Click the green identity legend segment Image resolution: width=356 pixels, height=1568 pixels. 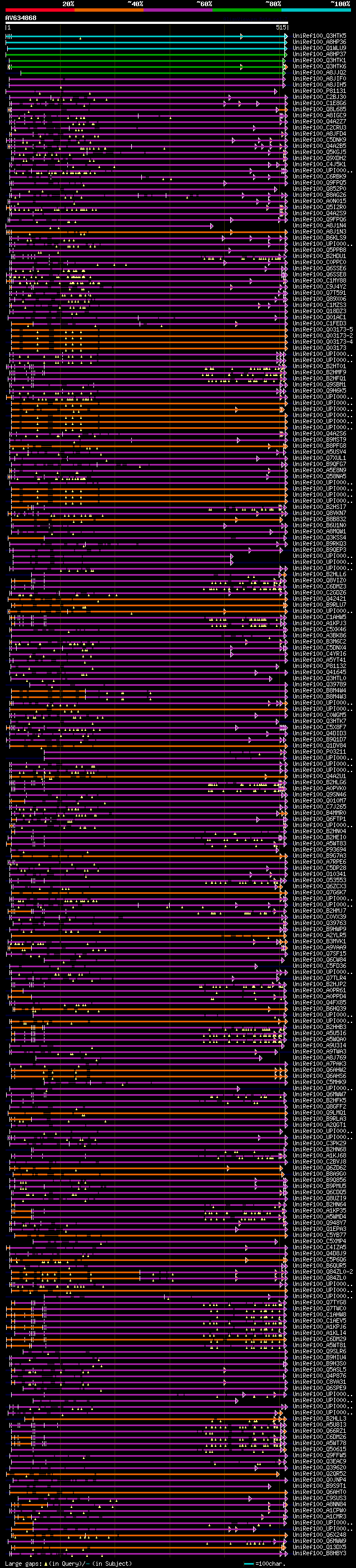pos(247,10)
